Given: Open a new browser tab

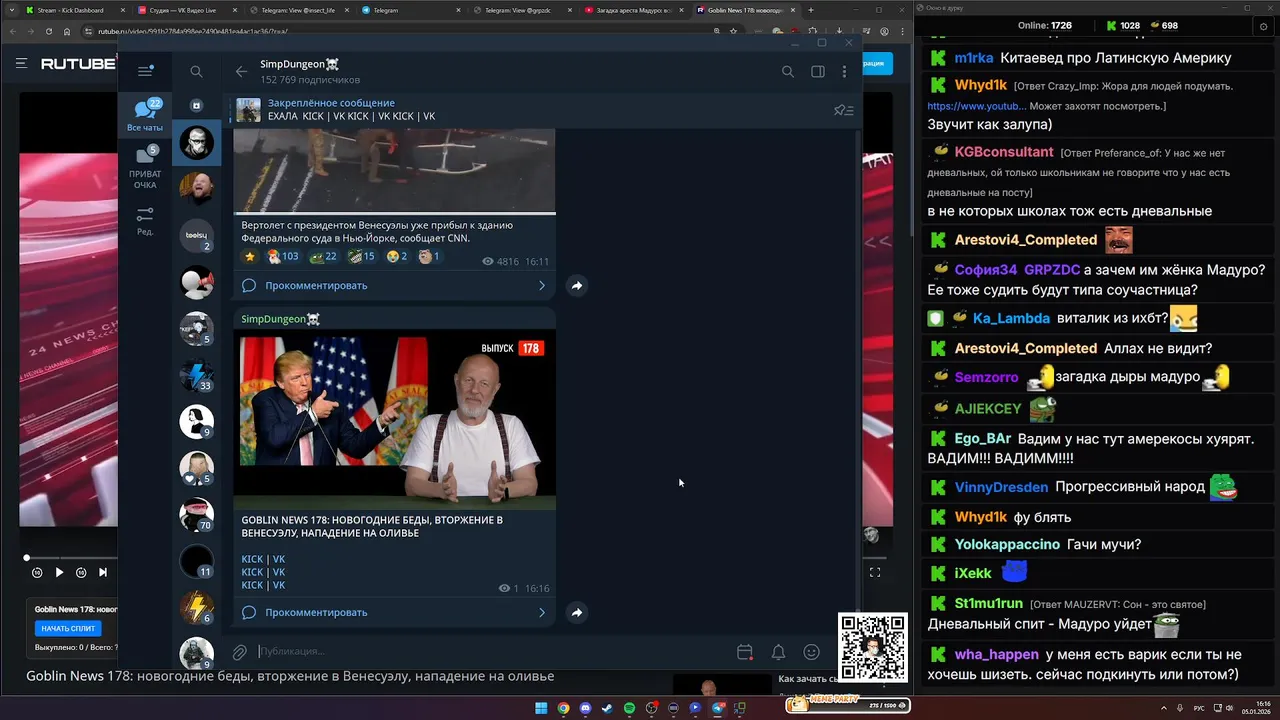Looking at the screenshot, I should pos(811,10).
